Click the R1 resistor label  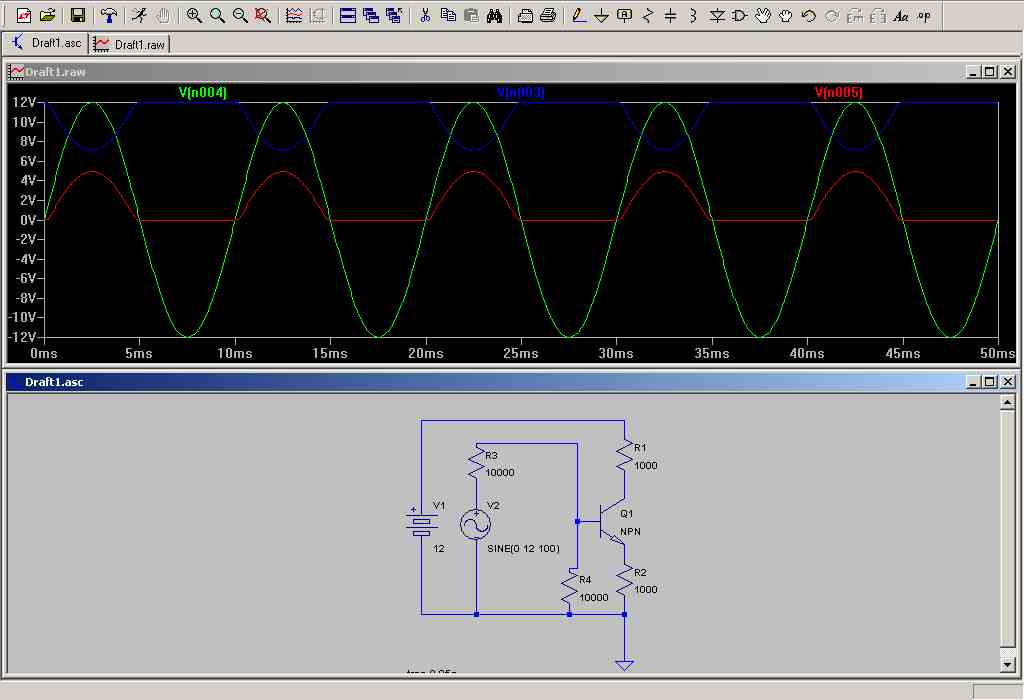(640, 447)
